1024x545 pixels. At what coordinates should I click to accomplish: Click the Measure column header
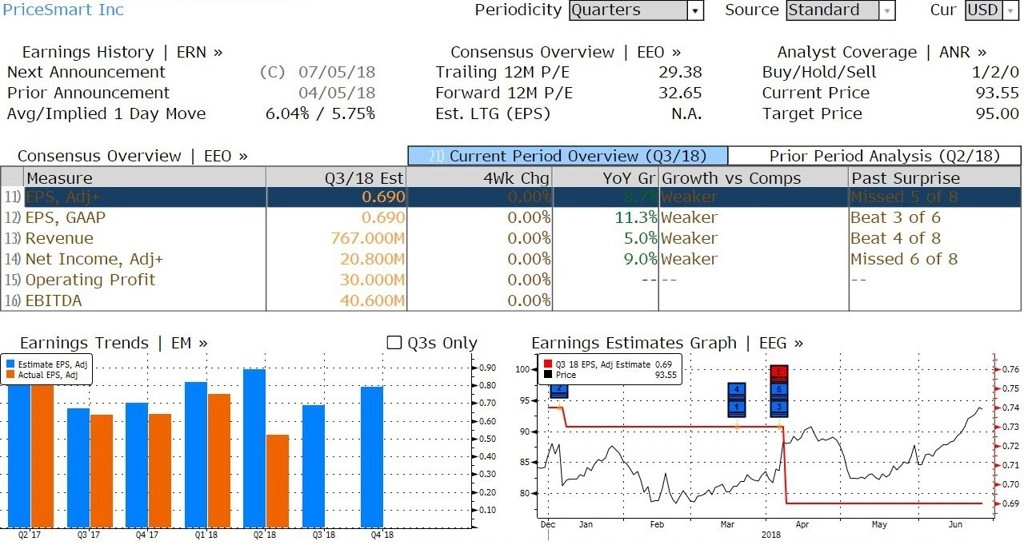[144, 178]
